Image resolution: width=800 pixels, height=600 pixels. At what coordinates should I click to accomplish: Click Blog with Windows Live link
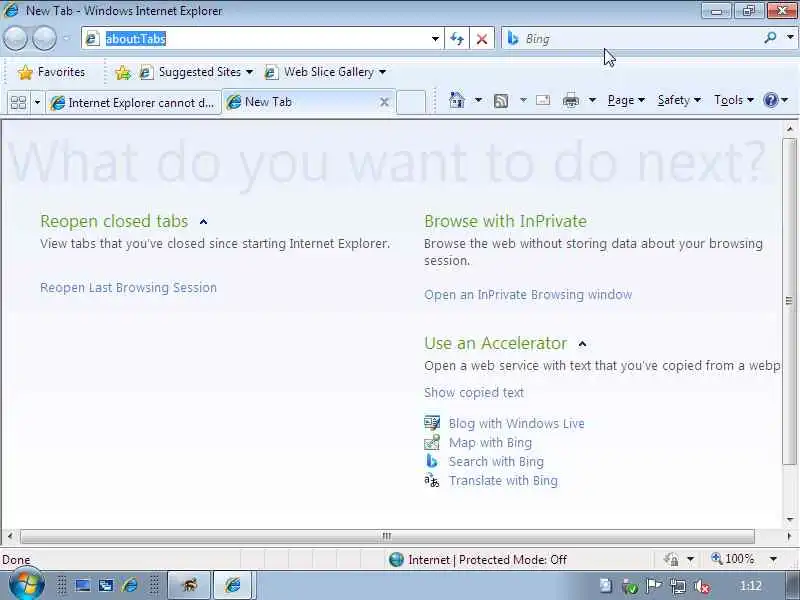[x=516, y=423]
